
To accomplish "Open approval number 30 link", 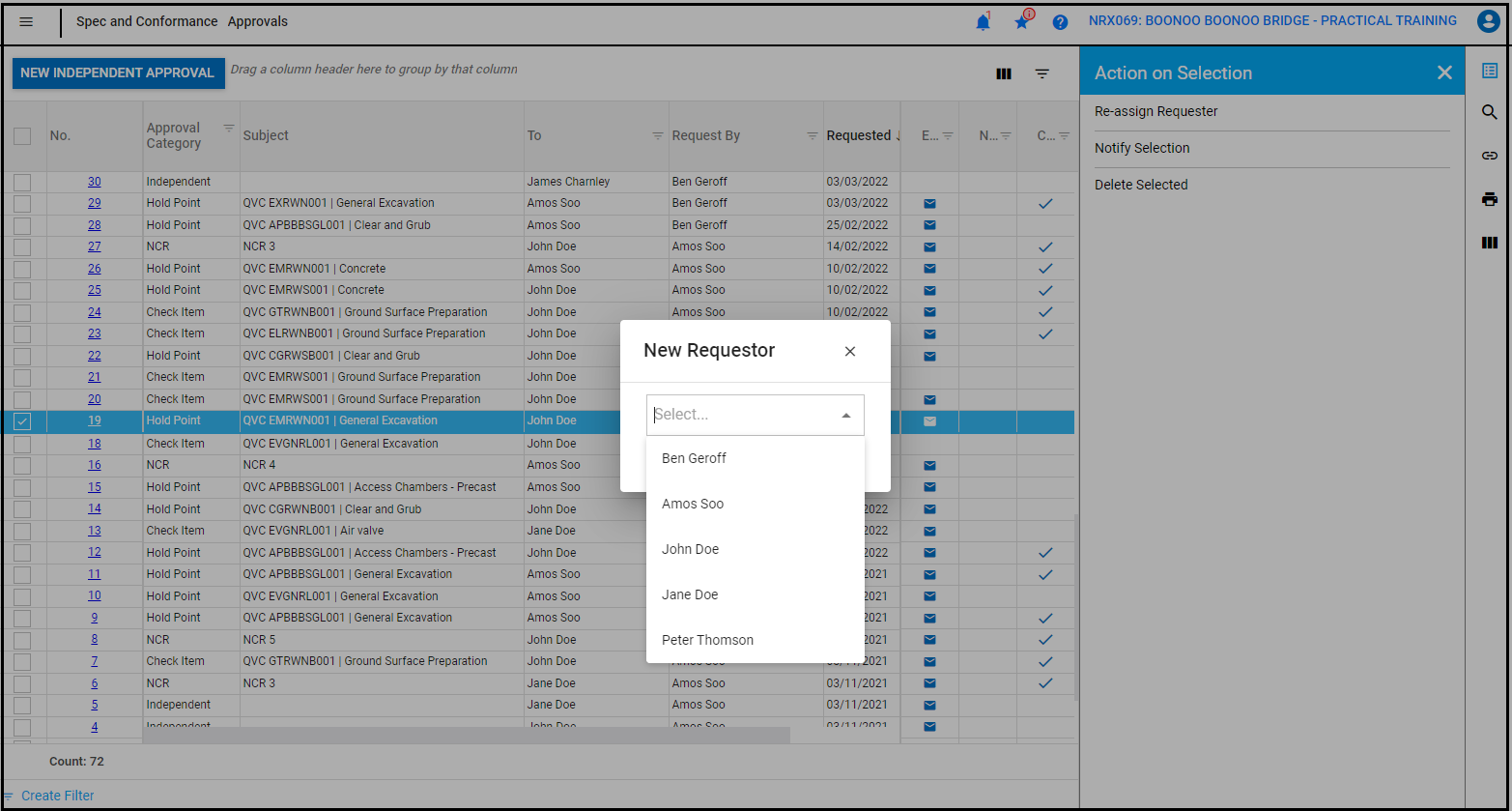I will click(x=95, y=182).
